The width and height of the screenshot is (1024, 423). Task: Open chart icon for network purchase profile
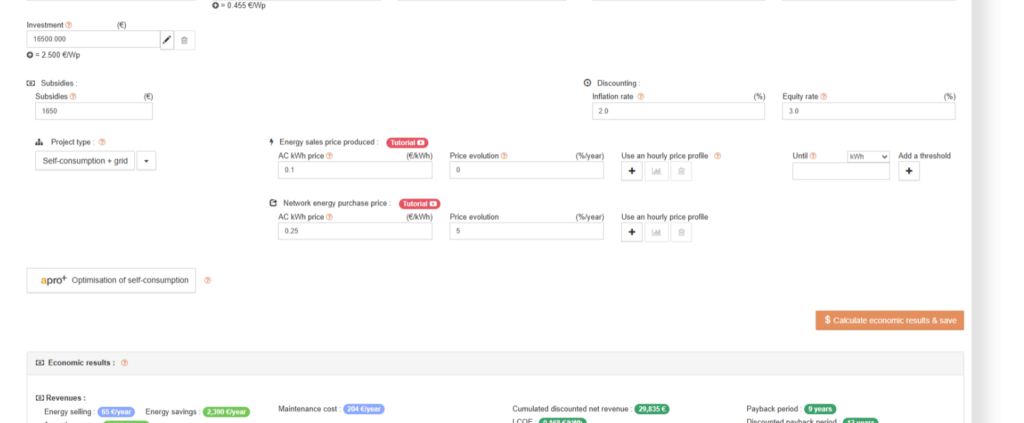[x=656, y=232]
